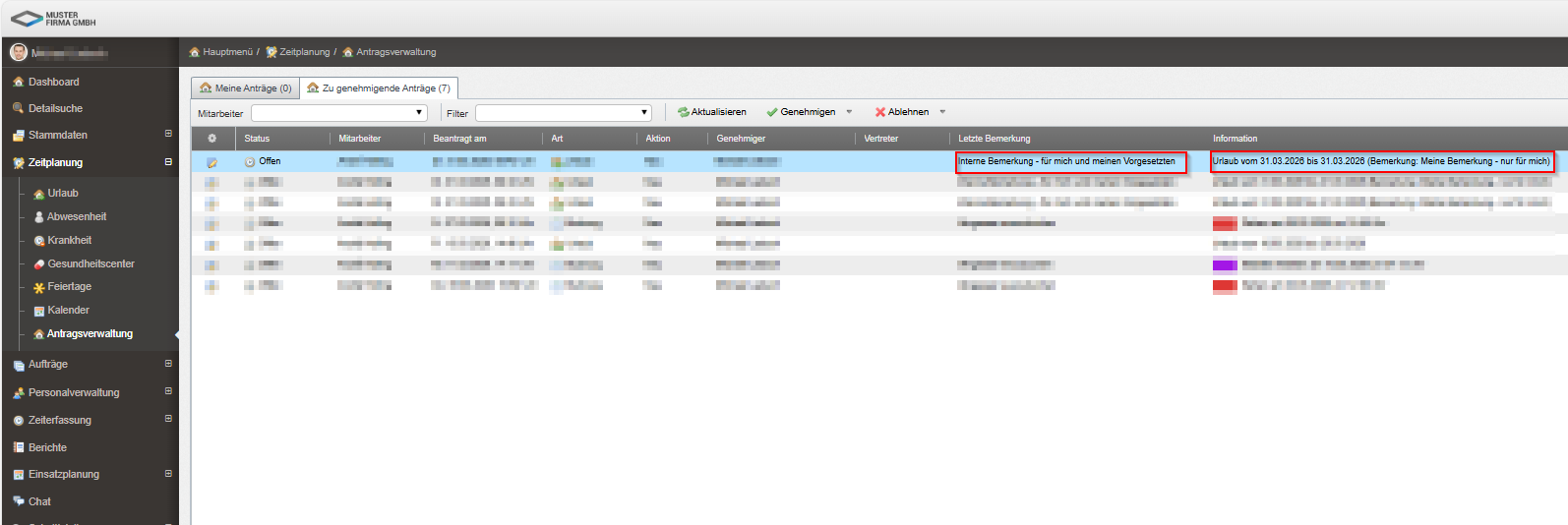Open the Filter dropdown
This screenshot has width=1568, height=525.
(x=563, y=113)
